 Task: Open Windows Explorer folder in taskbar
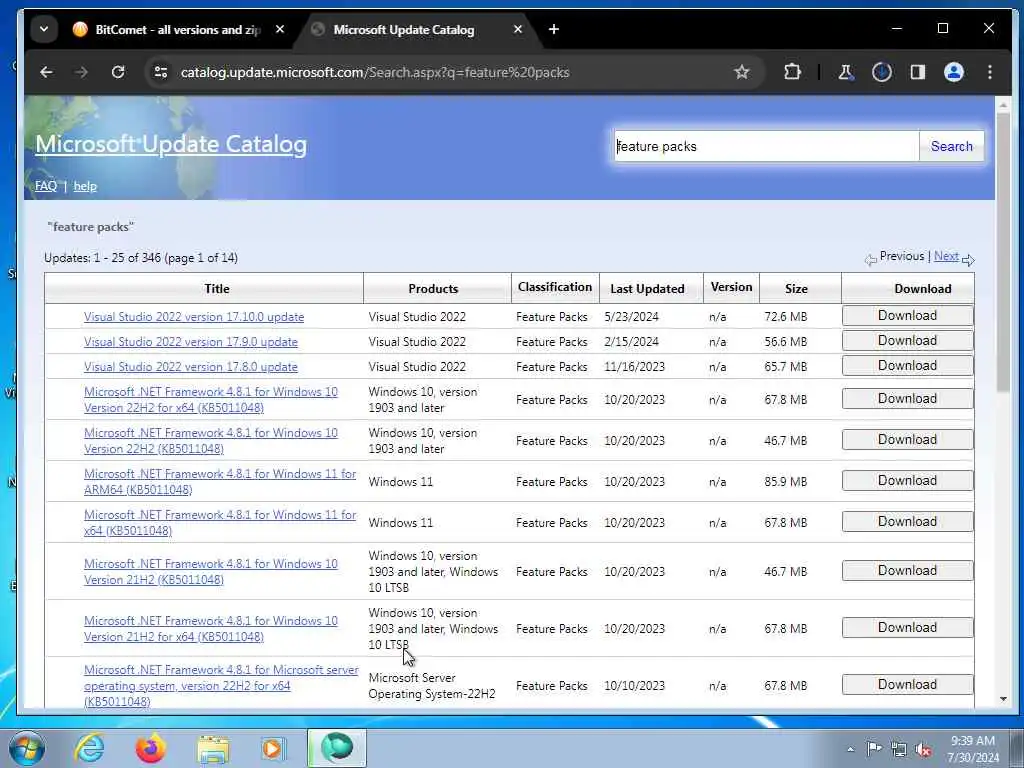213,748
